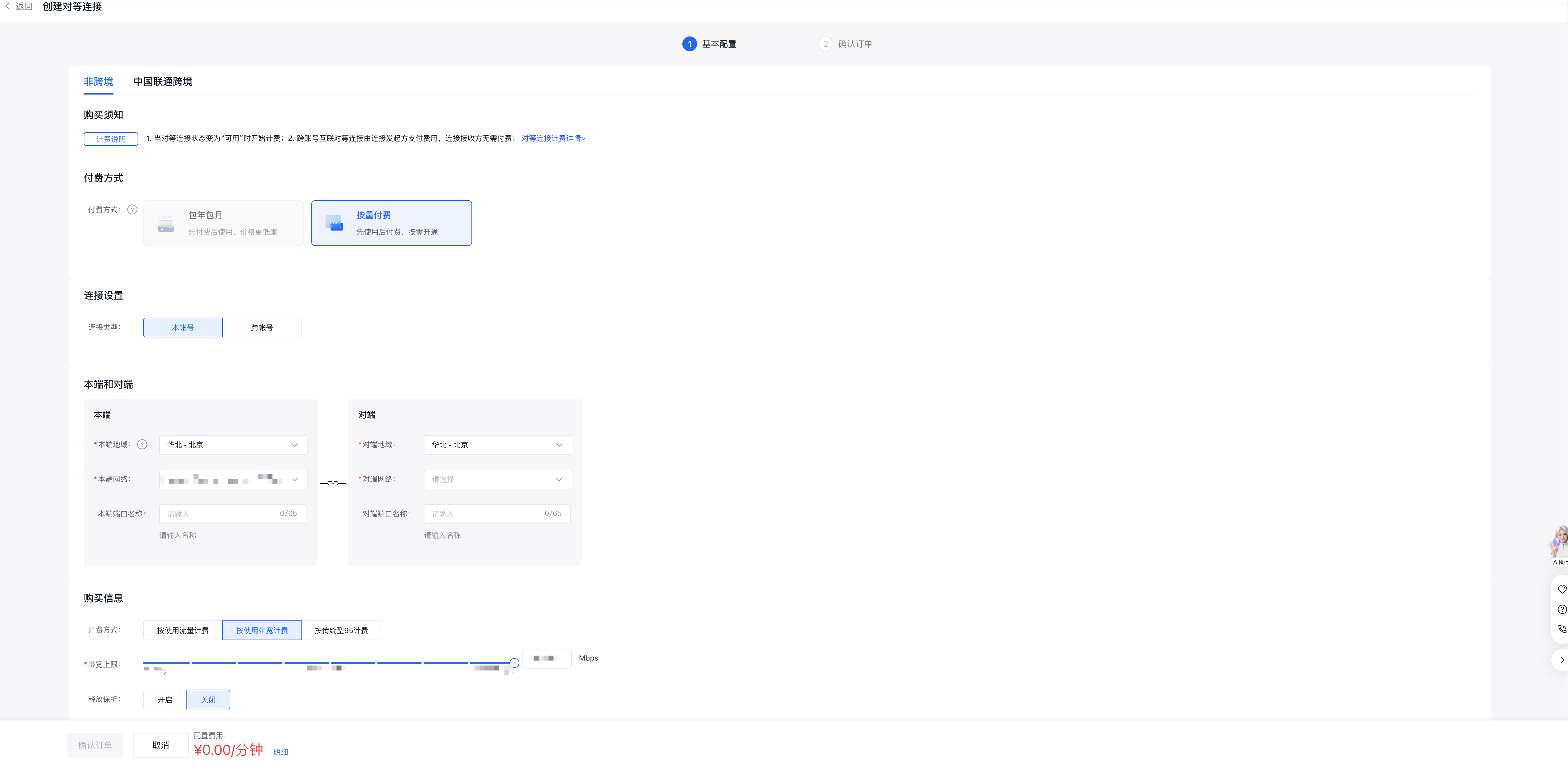Click the phone contact icon in side panel
Viewport: 1568px width, 765px height.
coord(1562,629)
